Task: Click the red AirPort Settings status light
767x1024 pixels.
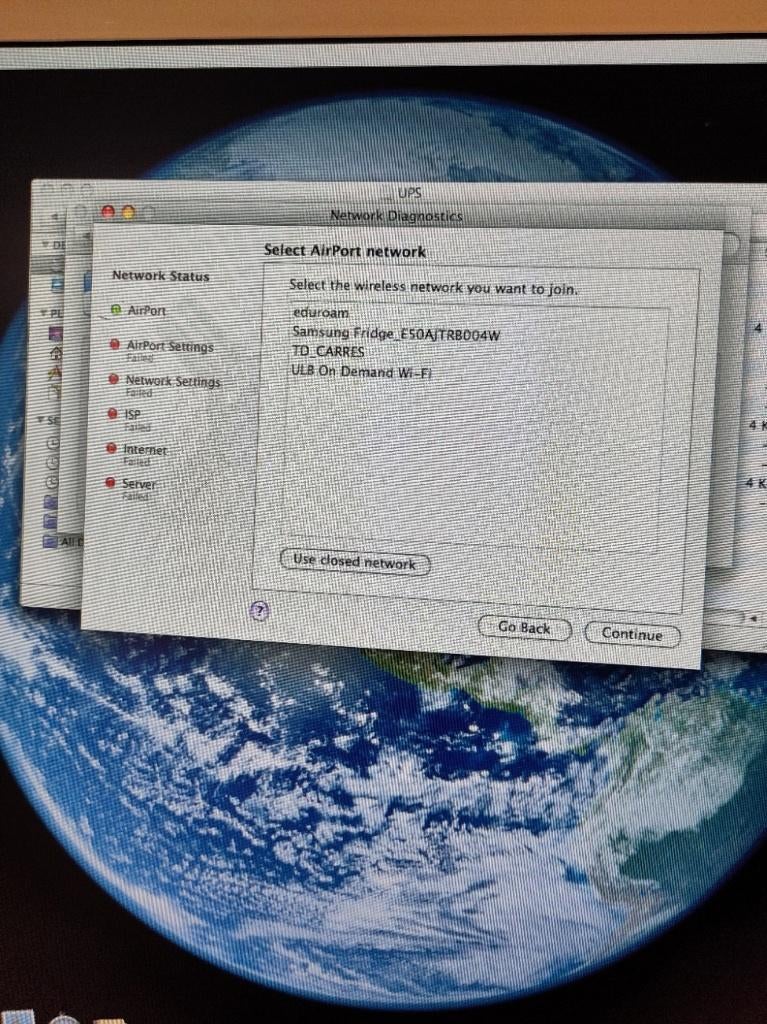Action: [x=114, y=344]
